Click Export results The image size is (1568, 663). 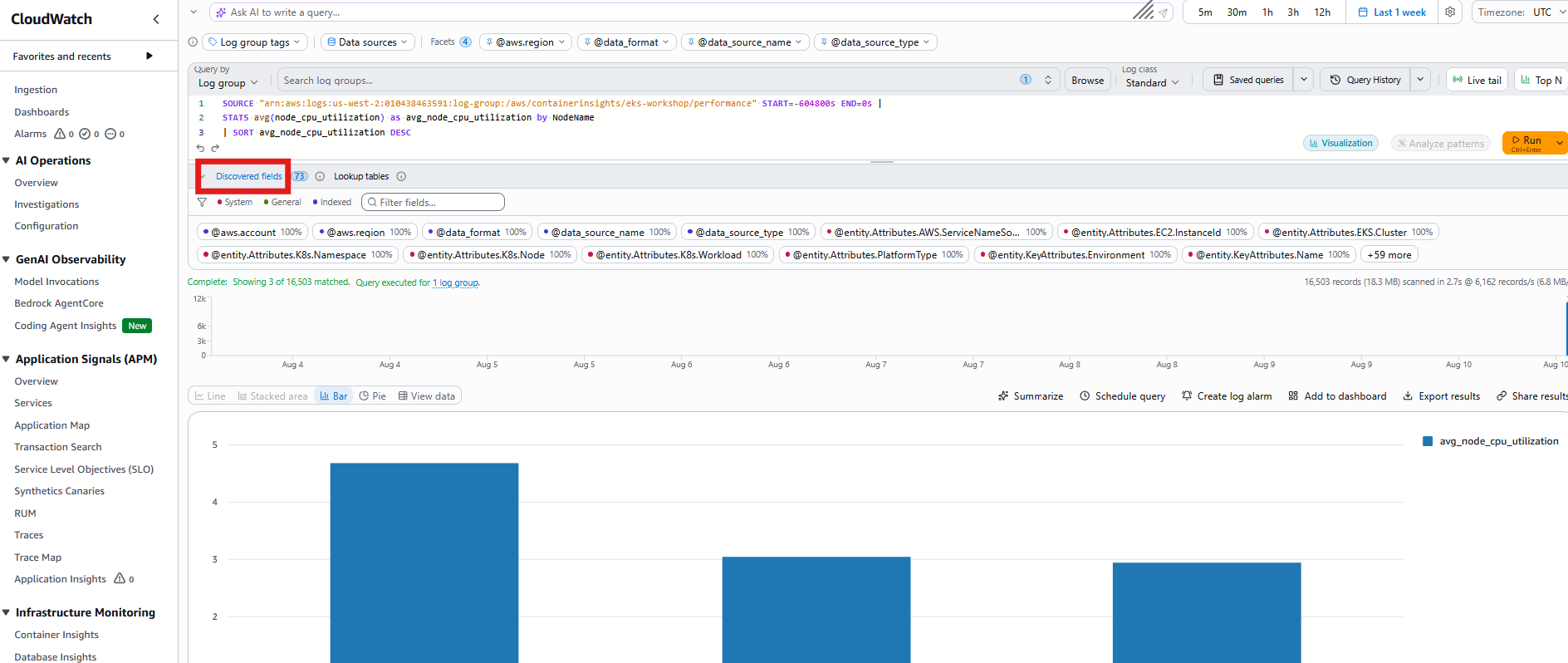click(x=1442, y=396)
